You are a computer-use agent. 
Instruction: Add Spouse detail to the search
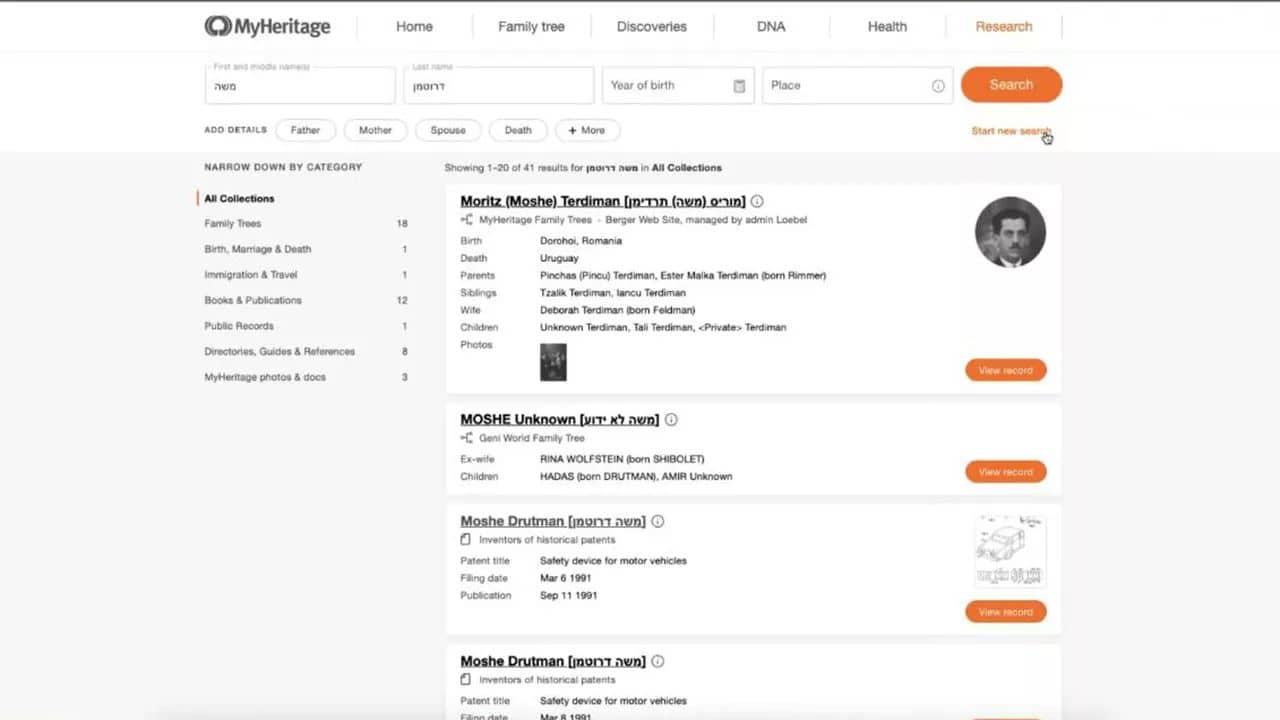tap(448, 130)
